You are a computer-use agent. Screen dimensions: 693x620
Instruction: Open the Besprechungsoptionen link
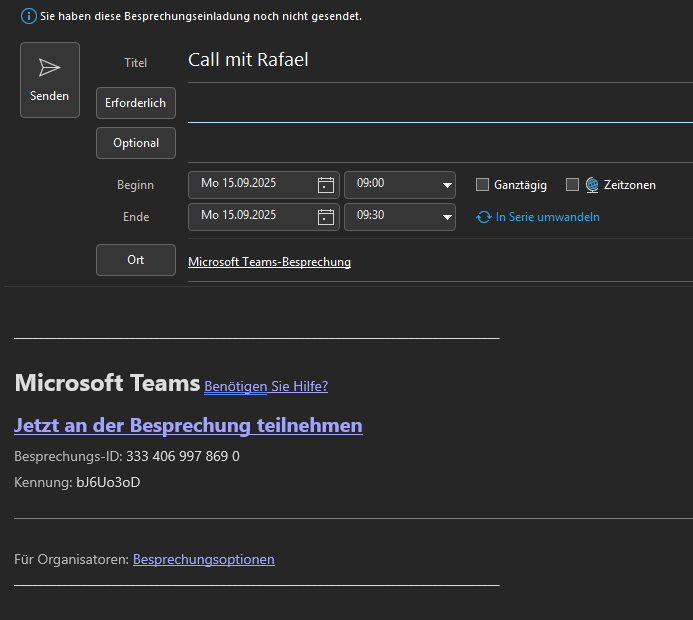[x=203, y=560]
